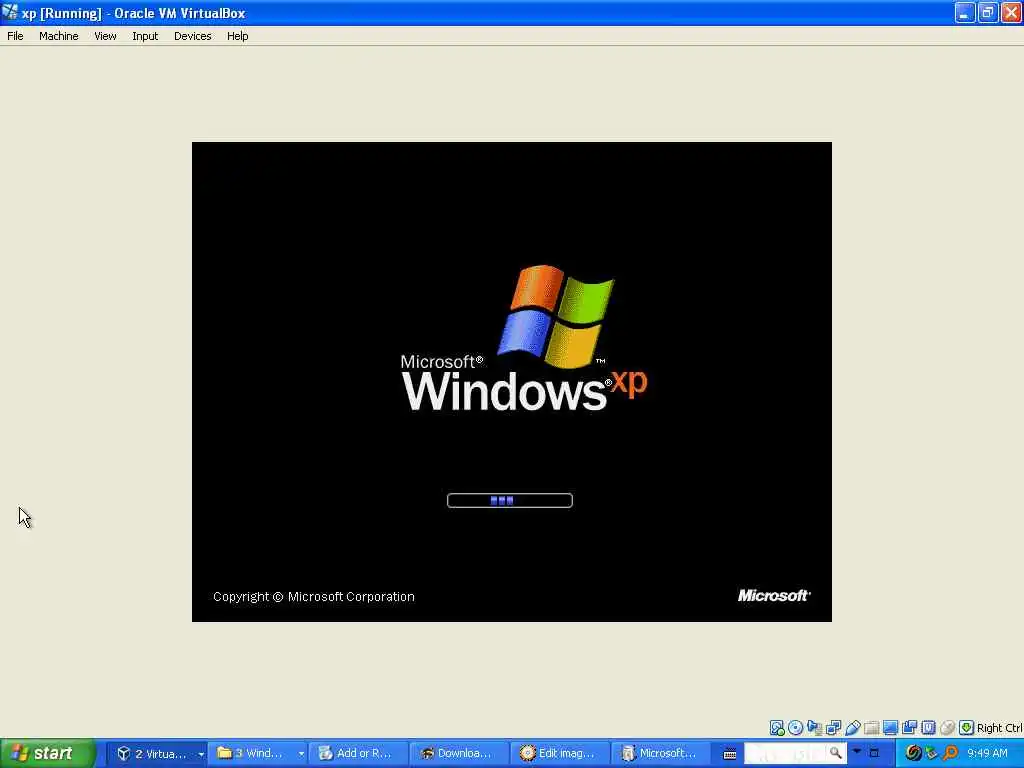Click the Windows XP boot progress bar
This screenshot has width=1024, height=768.
point(509,500)
